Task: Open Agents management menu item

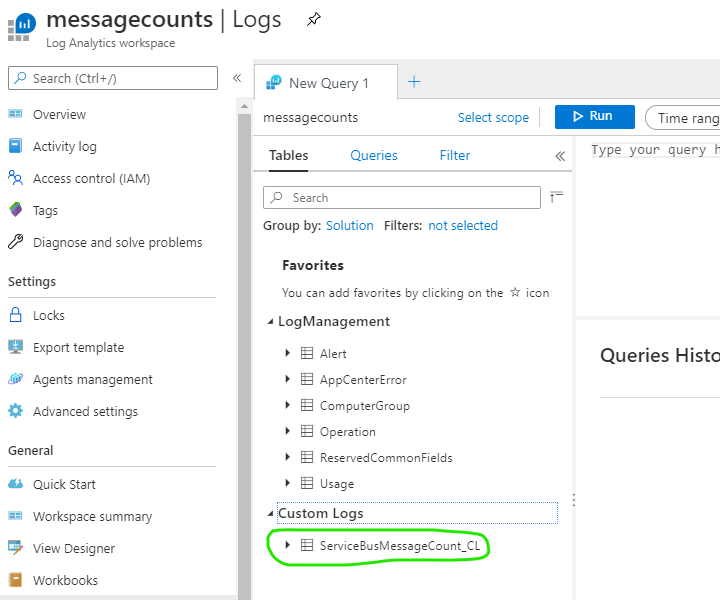Action: [x=92, y=380]
